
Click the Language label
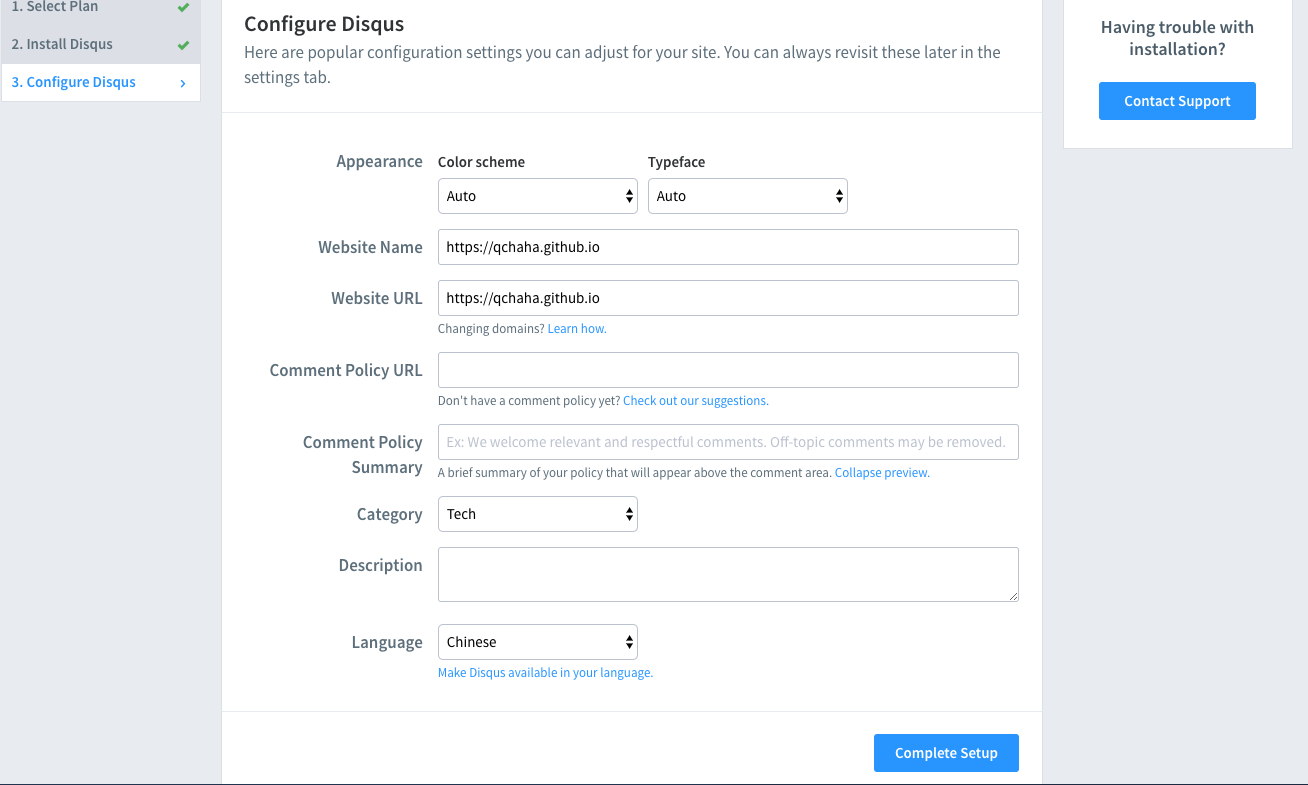tap(387, 642)
